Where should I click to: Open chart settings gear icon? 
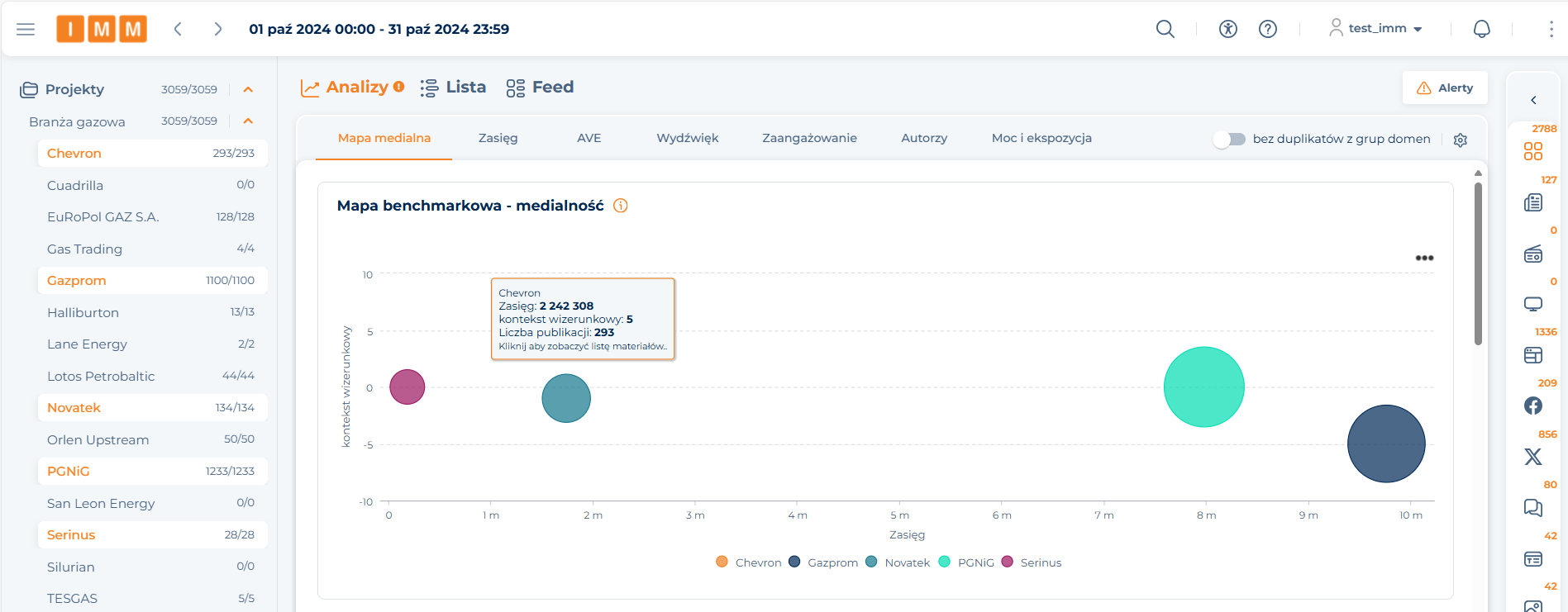click(x=1461, y=140)
